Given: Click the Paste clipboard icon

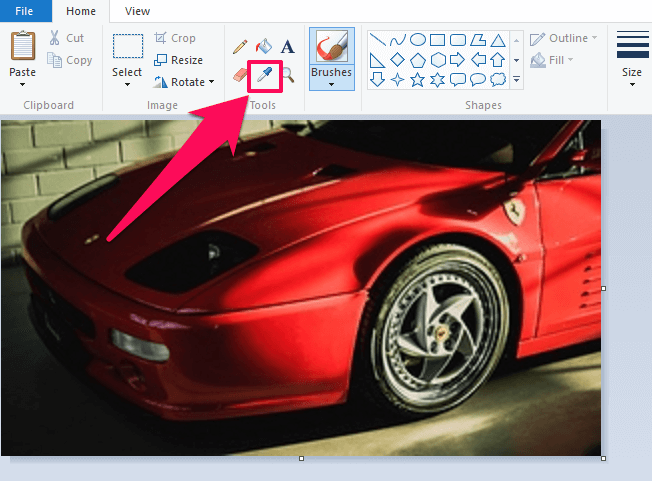Looking at the screenshot, I should point(23,45).
